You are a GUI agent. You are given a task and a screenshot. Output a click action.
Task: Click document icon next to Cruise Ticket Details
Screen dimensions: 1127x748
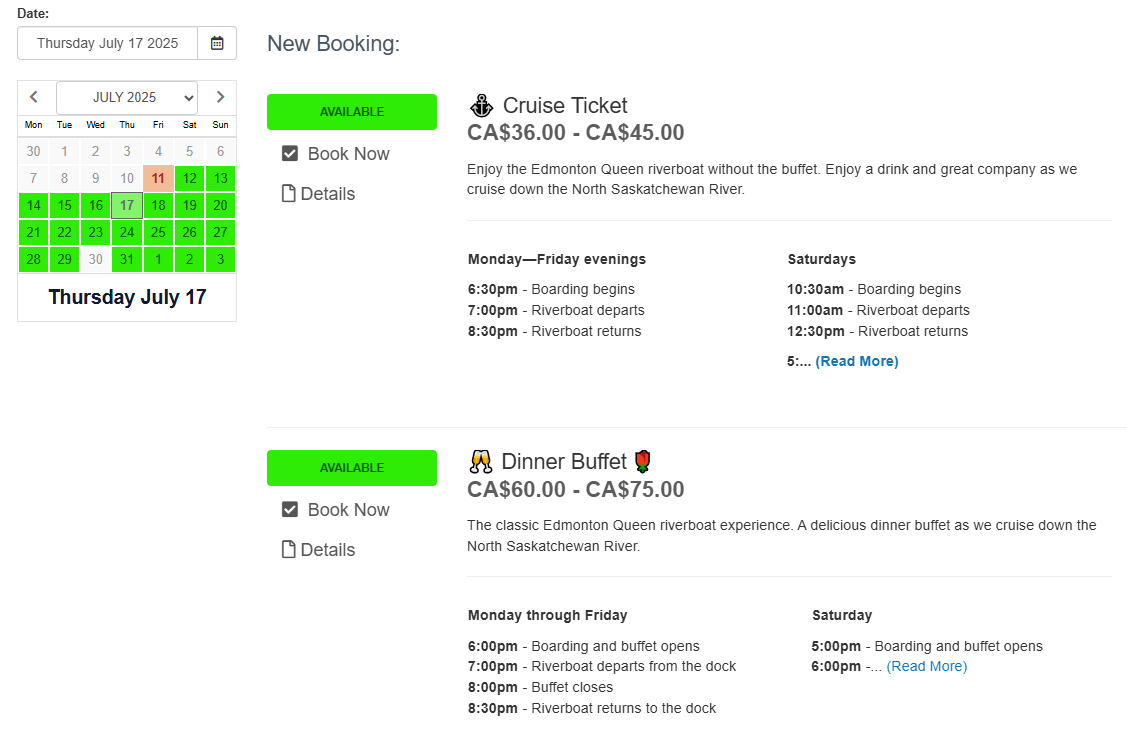click(x=289, y=194)
